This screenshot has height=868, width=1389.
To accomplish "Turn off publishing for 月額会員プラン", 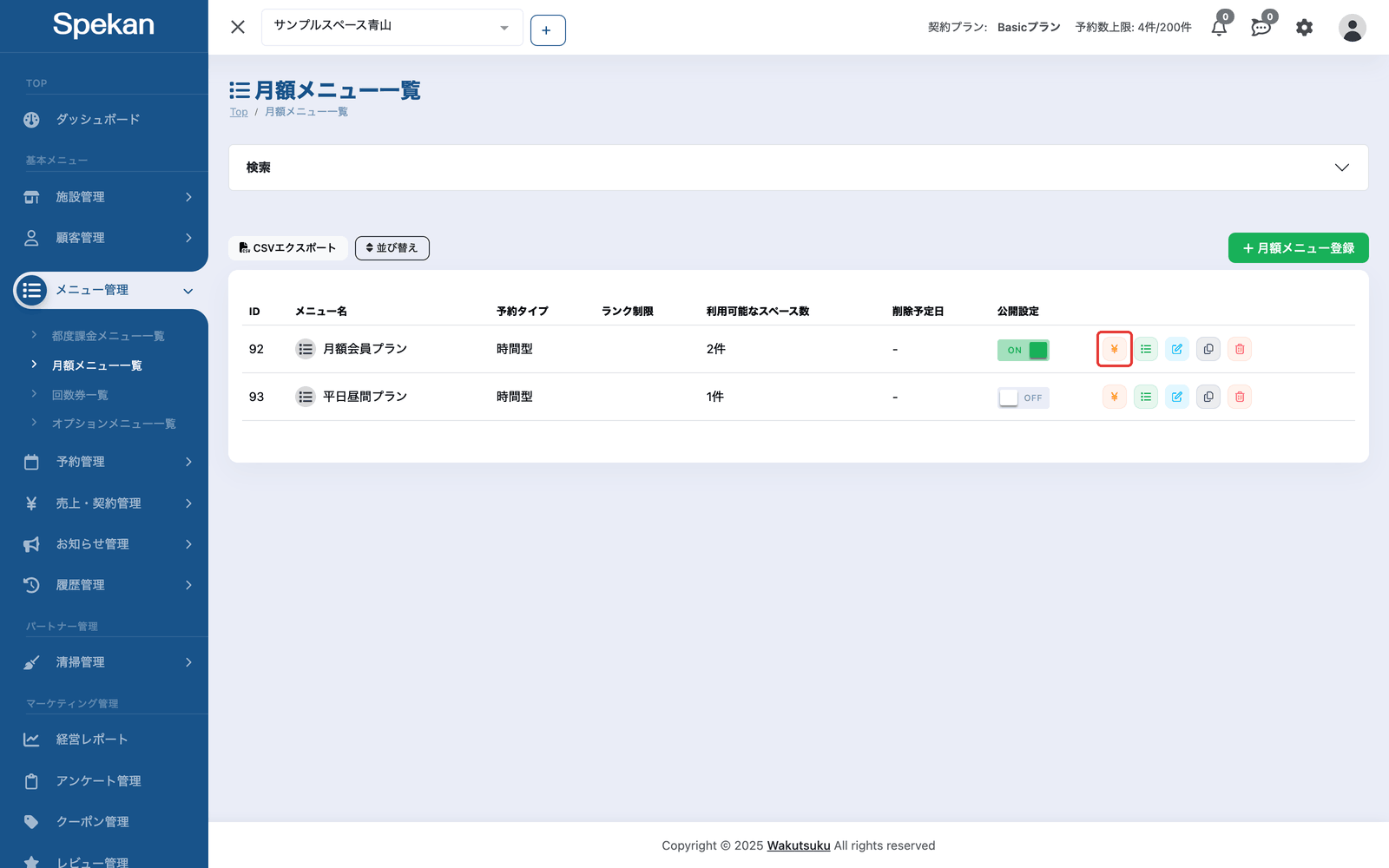I will coord(1024,350).
